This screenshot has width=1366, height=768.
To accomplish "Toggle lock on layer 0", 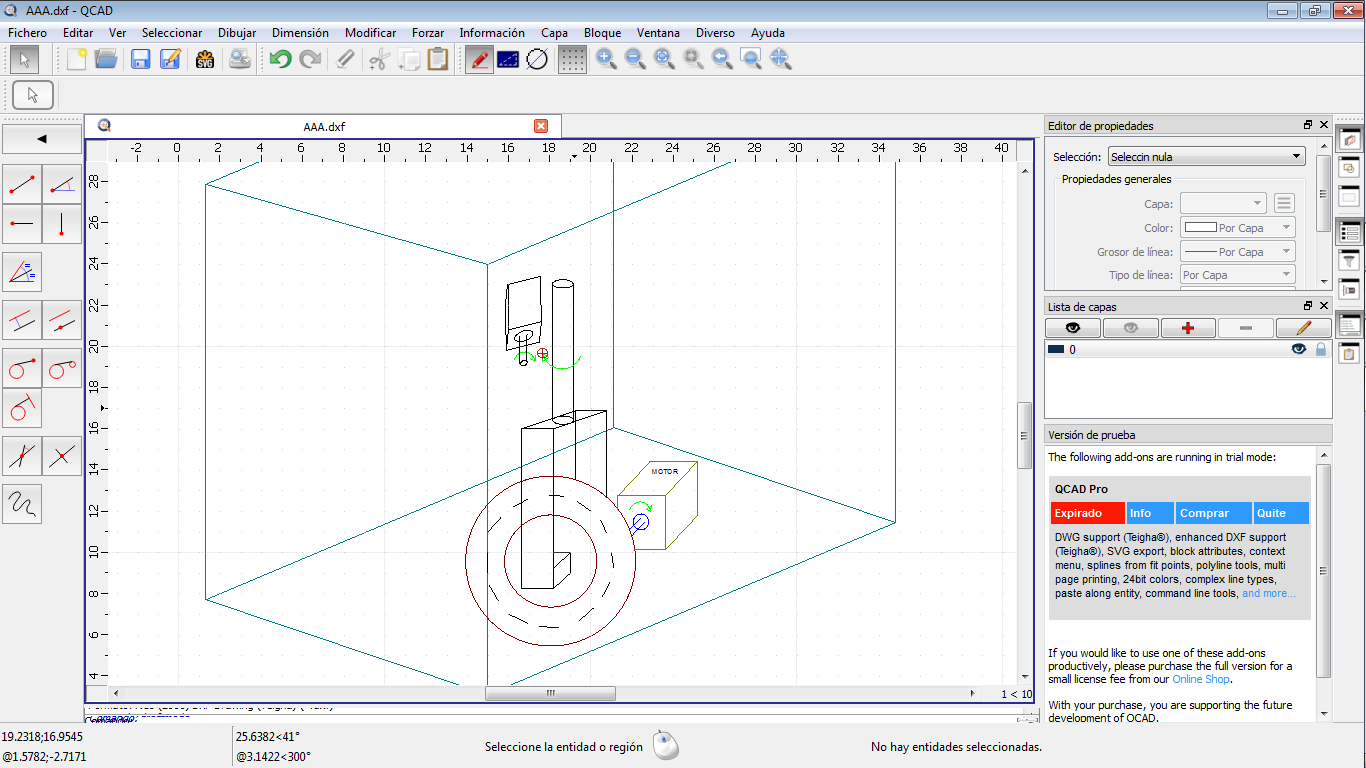I will point(1321,349).
